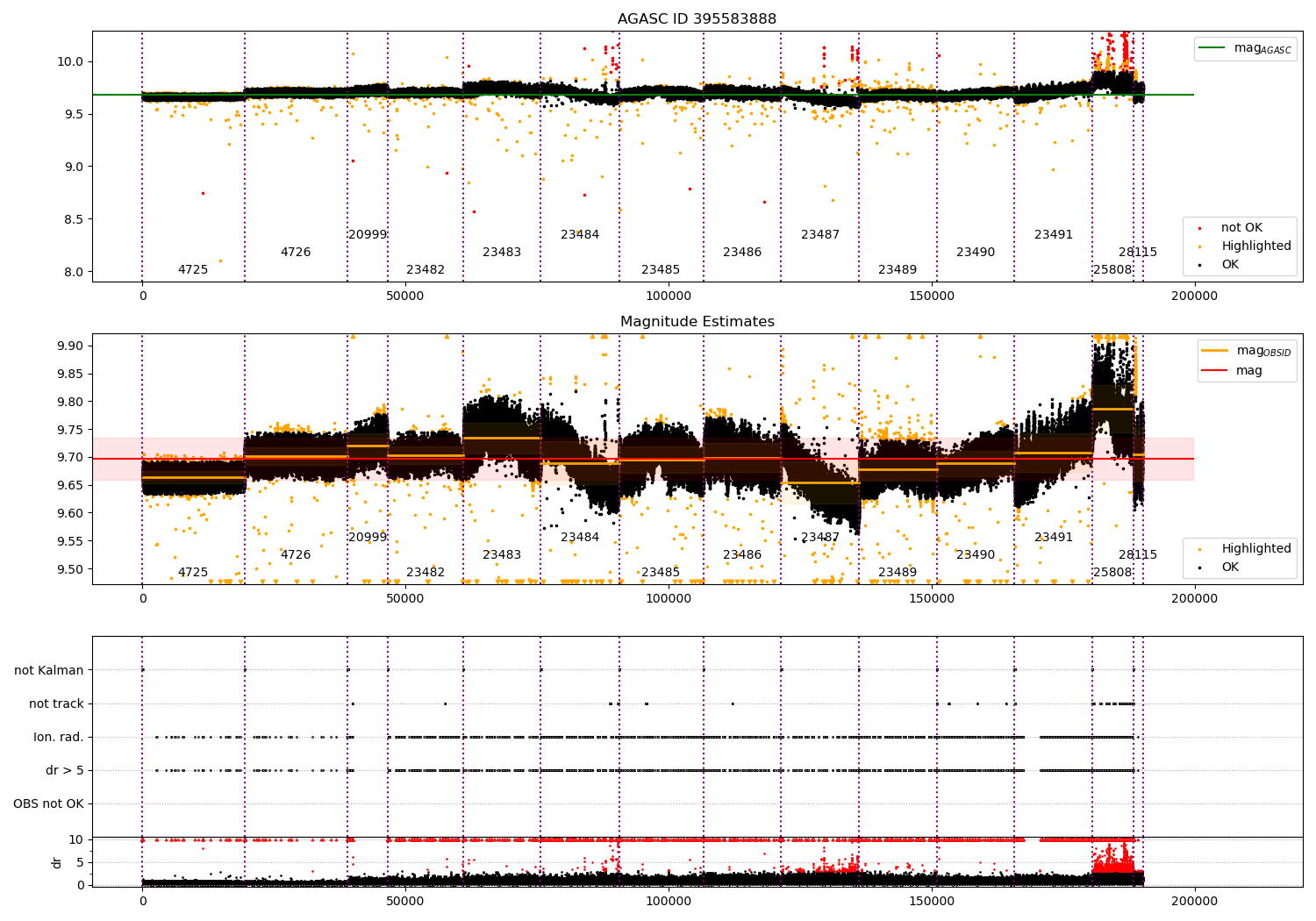Click OBSID 23484 in Magnitude Estimates panel
Screen dimensions: 1316x921
(580, 537)
